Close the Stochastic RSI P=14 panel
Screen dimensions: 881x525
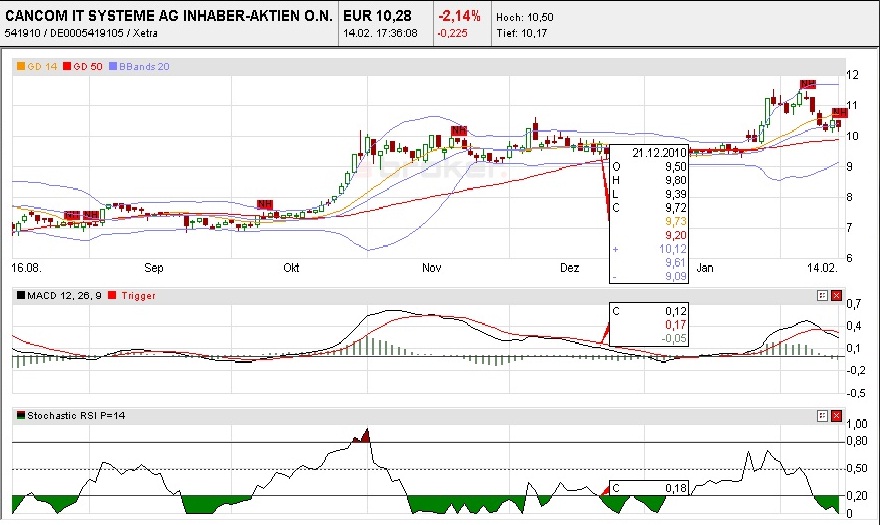pos(836,416)
